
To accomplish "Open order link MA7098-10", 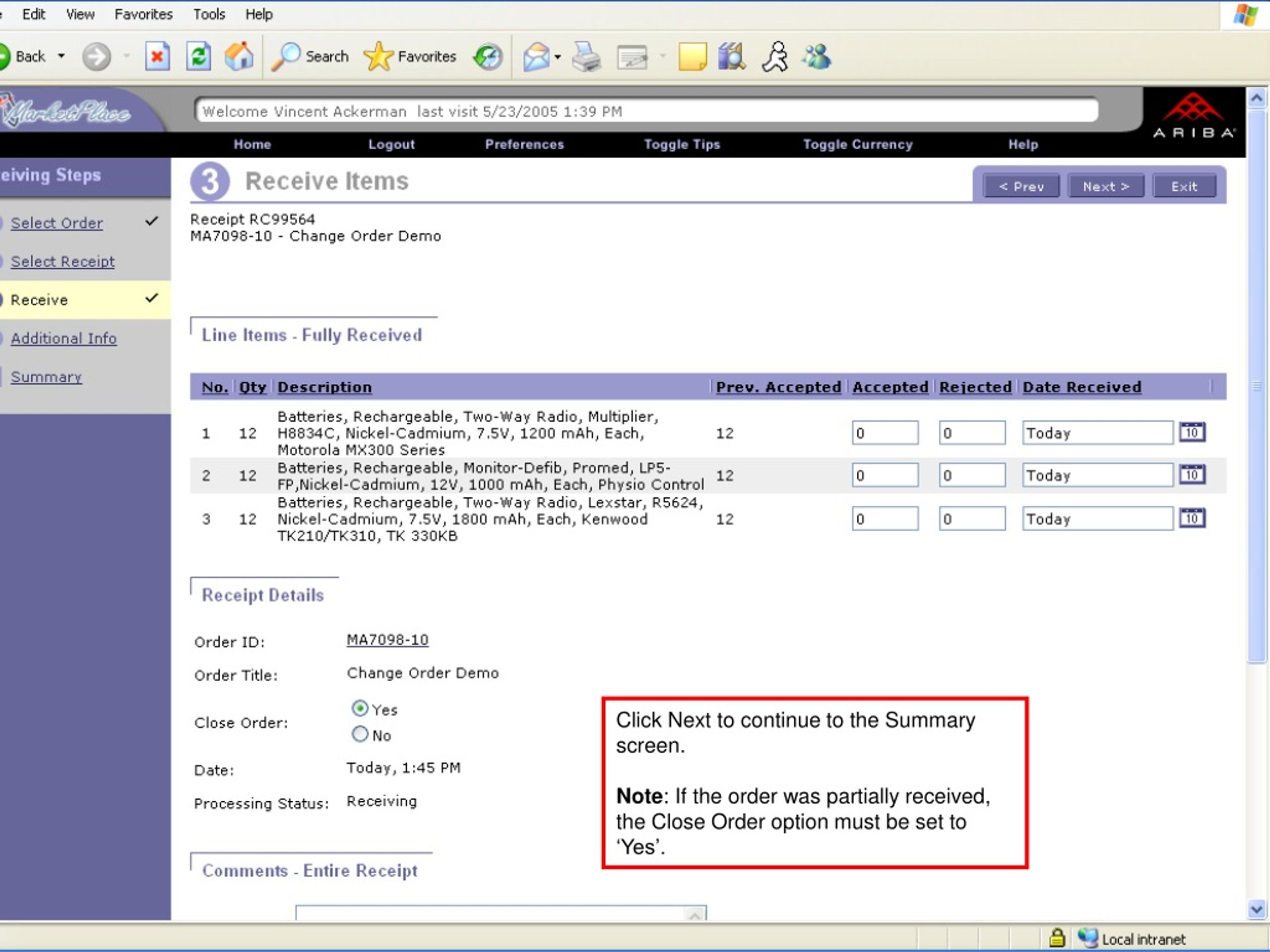I will (x=387, y=640).
